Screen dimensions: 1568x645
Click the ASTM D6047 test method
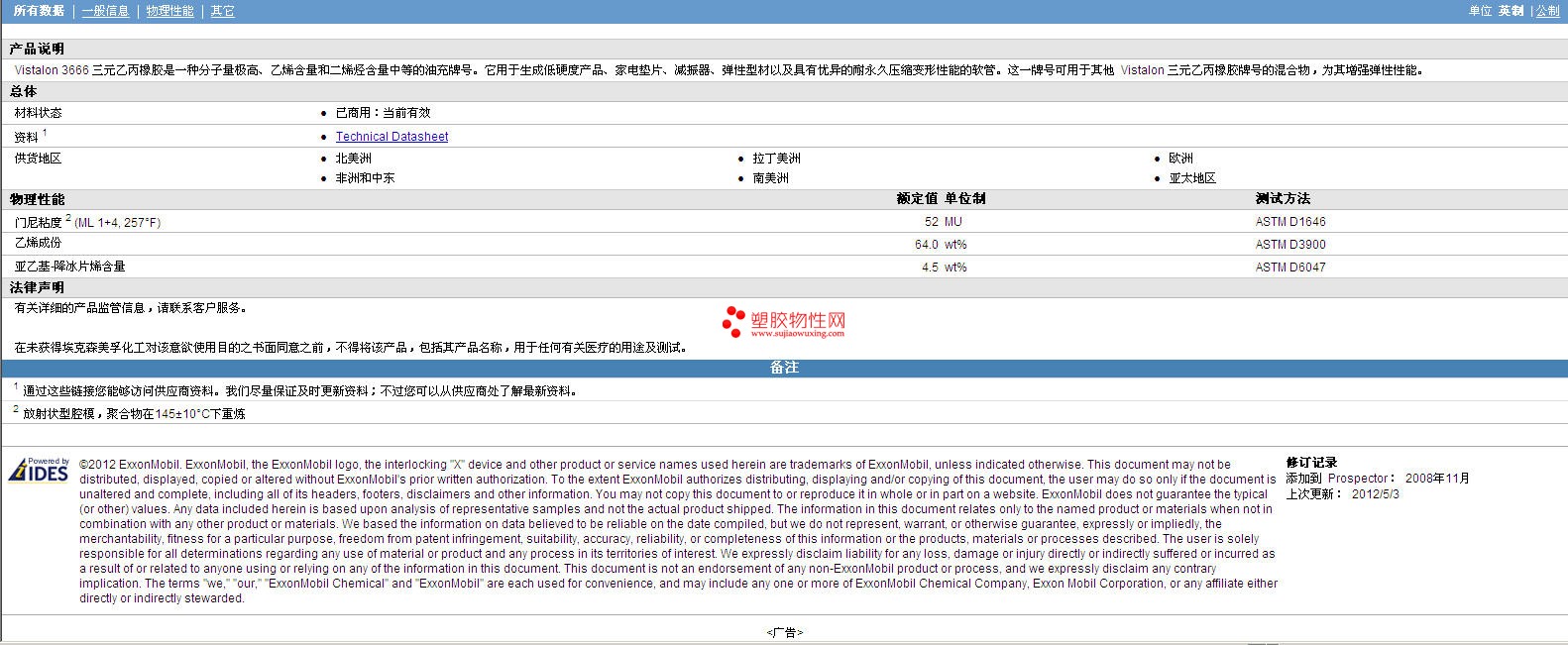click(1290, 268)
